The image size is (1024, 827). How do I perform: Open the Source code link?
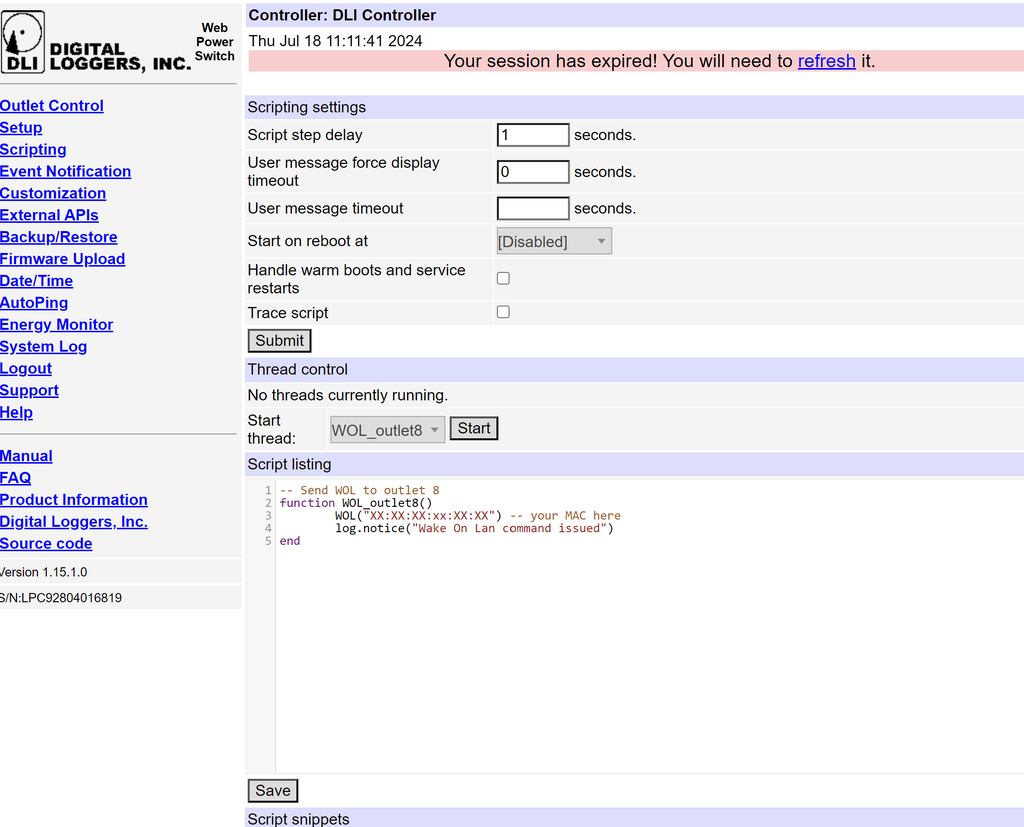tap(46, 543)
